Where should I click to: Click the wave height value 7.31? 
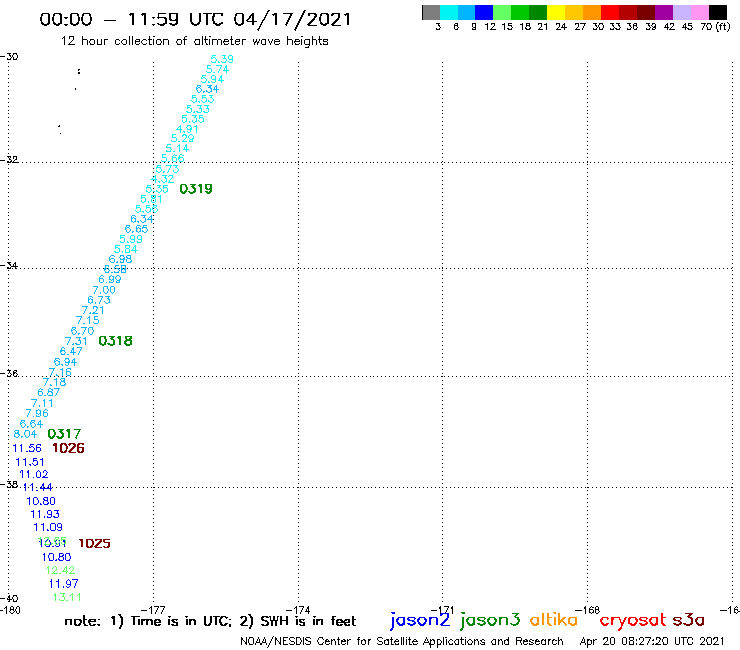pyautogui.click(x=76, y=341)
